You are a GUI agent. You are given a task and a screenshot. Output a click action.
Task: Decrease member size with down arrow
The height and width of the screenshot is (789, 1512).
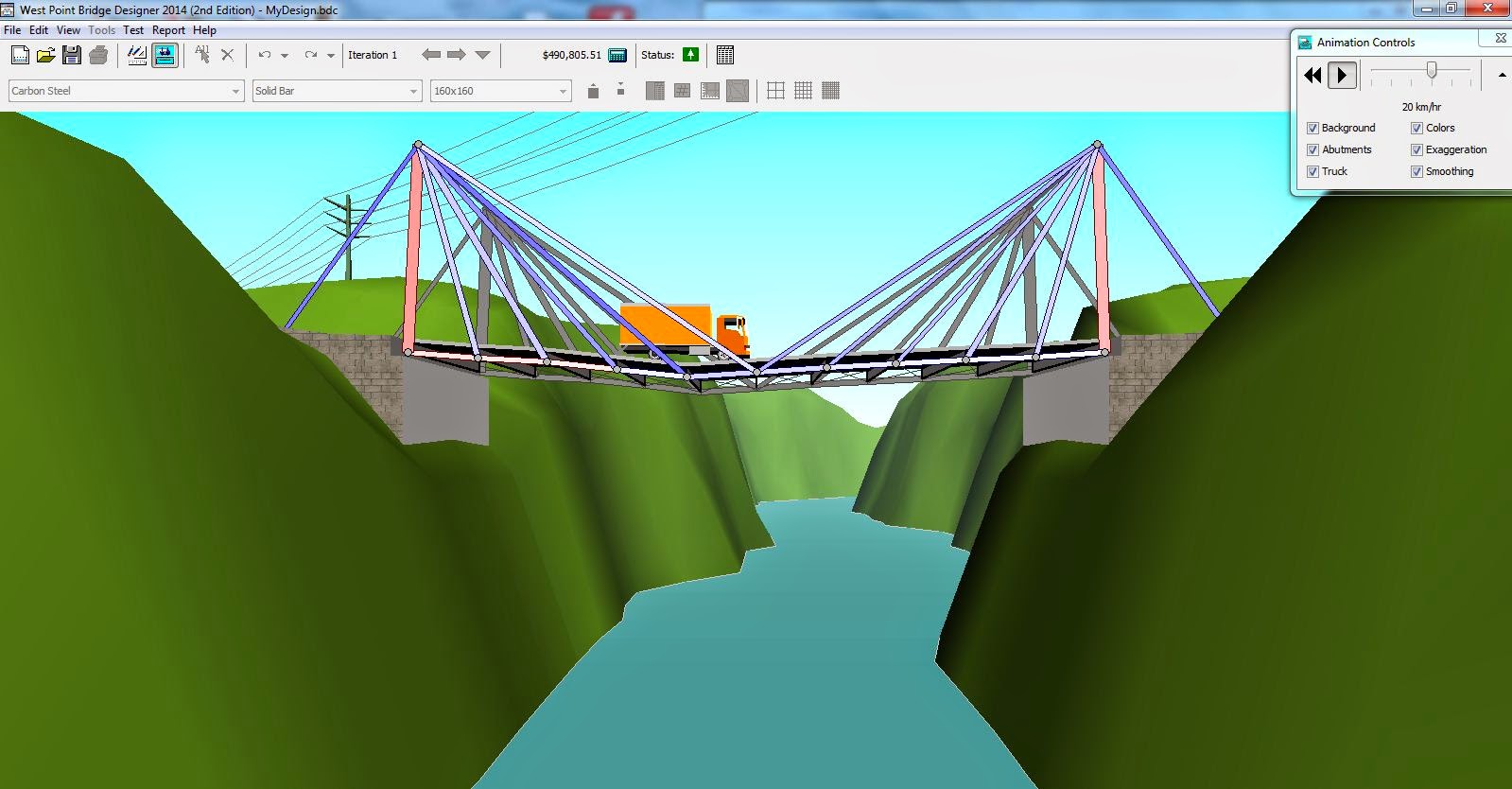click(x=620, y=89)
